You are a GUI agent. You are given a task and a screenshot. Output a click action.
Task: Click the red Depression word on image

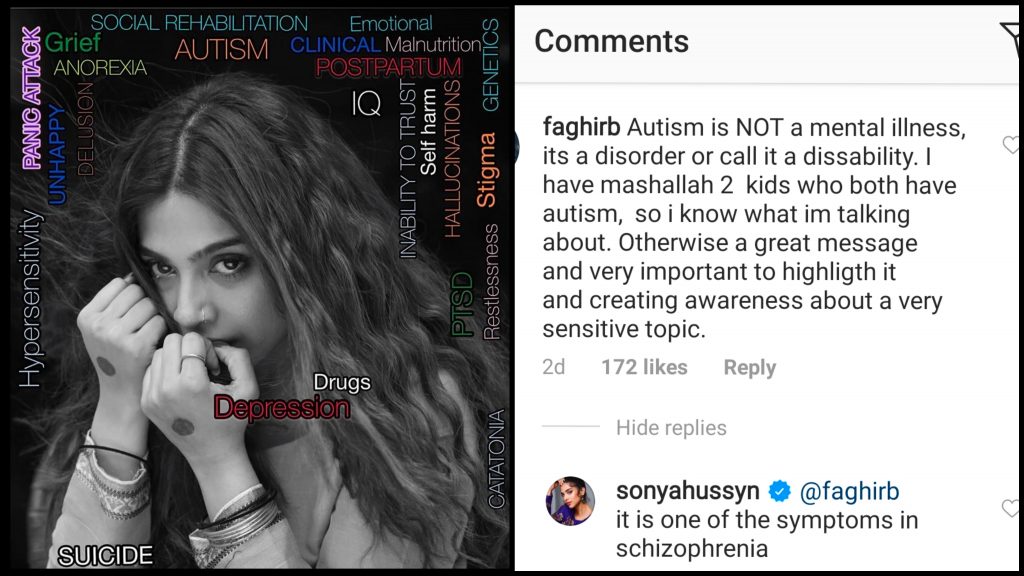[x=282, y=408]
